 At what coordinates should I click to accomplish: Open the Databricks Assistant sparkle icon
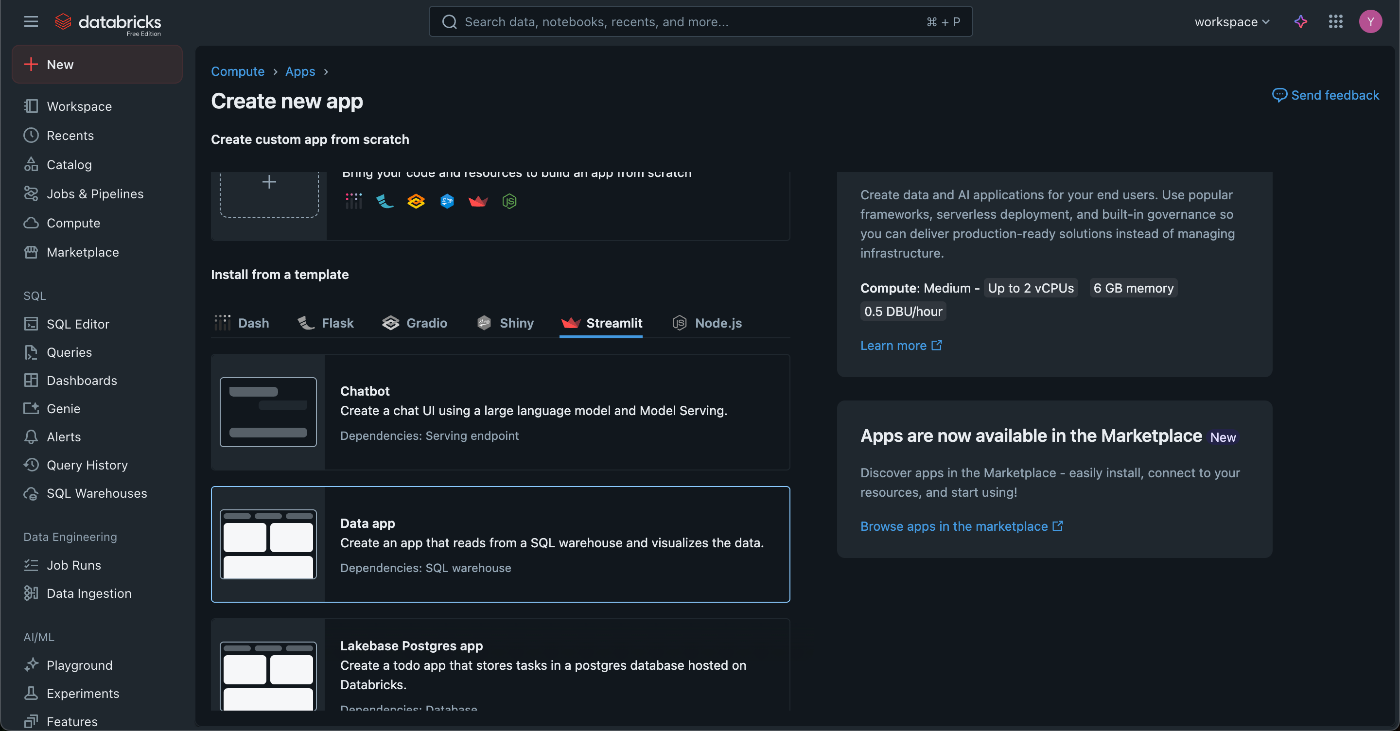[1301, 22]
